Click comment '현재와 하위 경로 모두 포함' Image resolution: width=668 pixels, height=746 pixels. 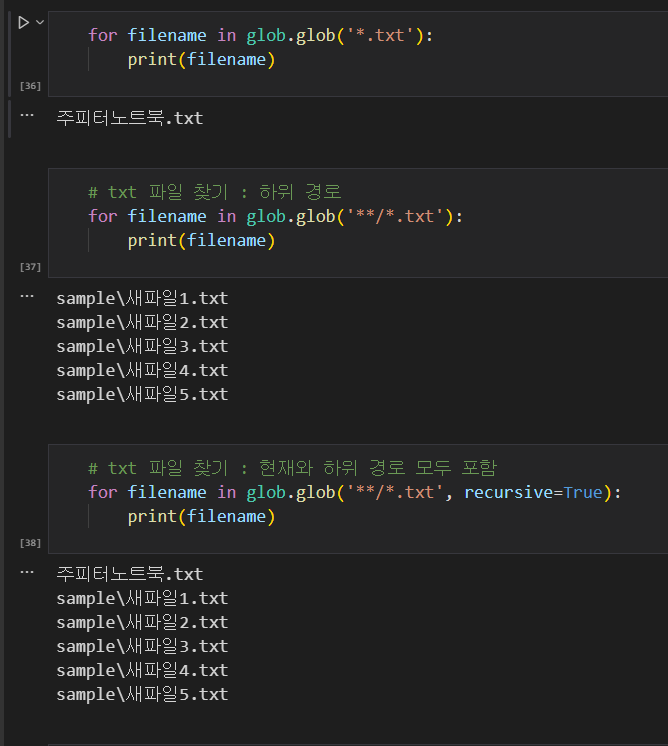(378, 468)
